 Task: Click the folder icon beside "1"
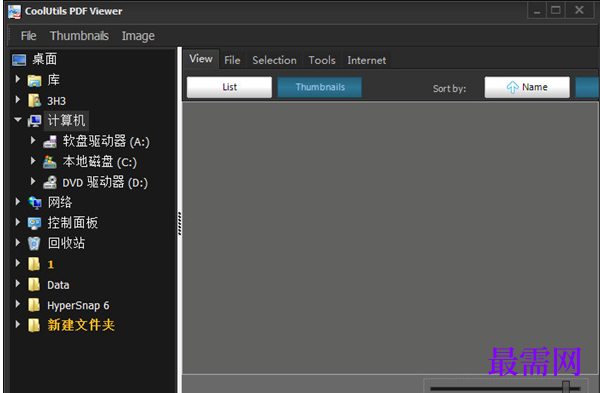(34, 264)
